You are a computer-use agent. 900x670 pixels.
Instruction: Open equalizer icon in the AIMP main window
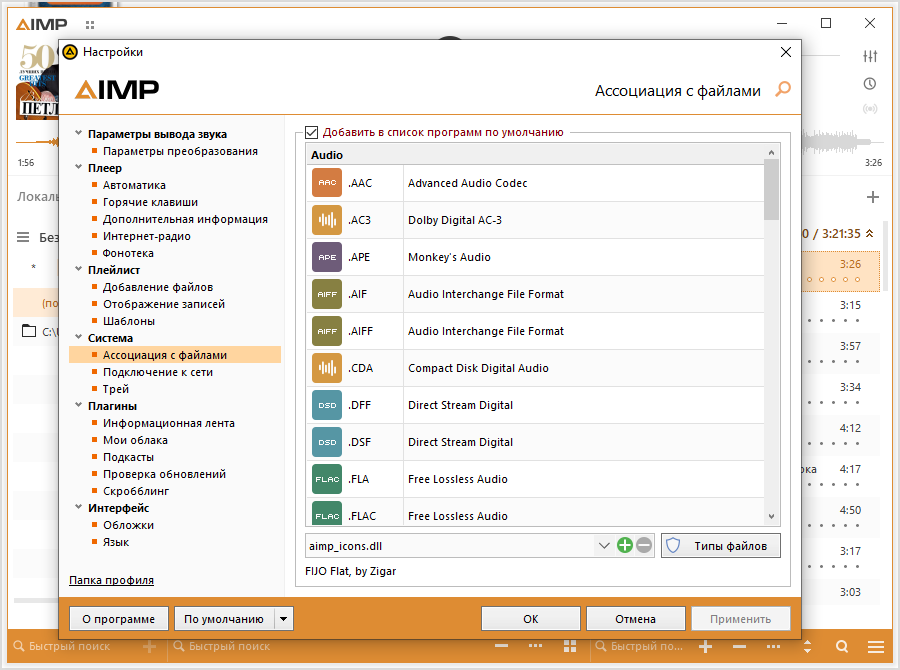pos(870,56)
